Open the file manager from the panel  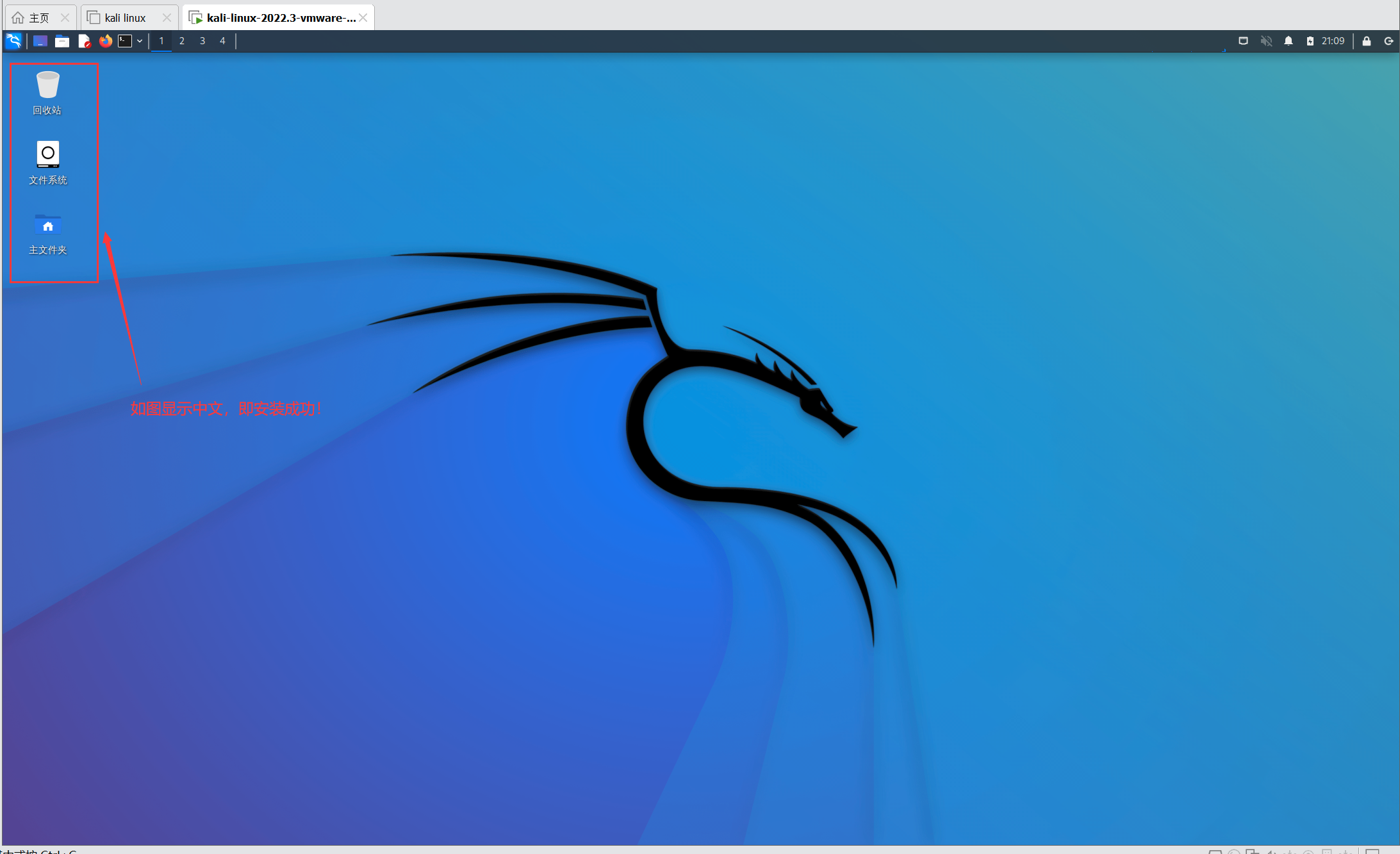(x=62, y=41)
